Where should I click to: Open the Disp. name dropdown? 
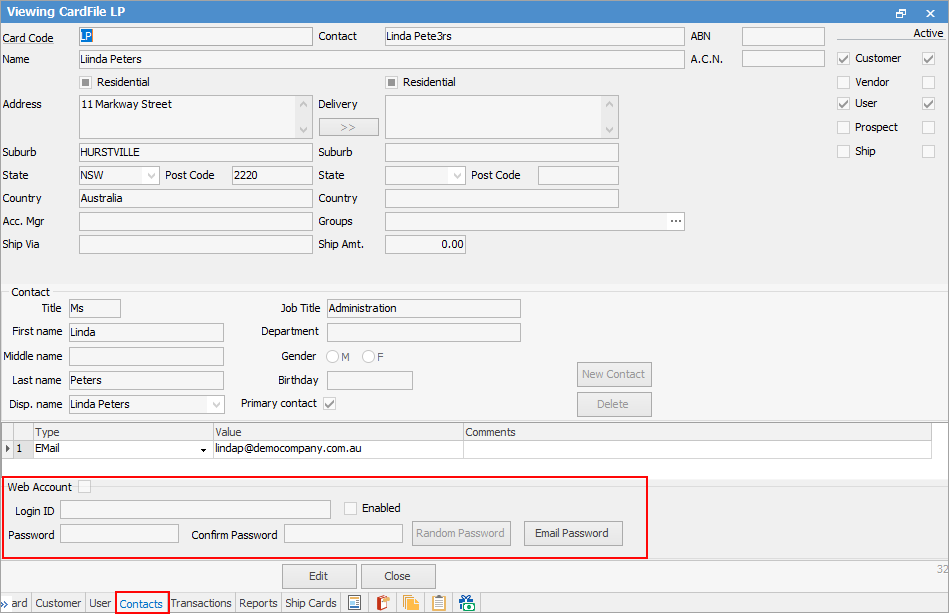point(216,405)
